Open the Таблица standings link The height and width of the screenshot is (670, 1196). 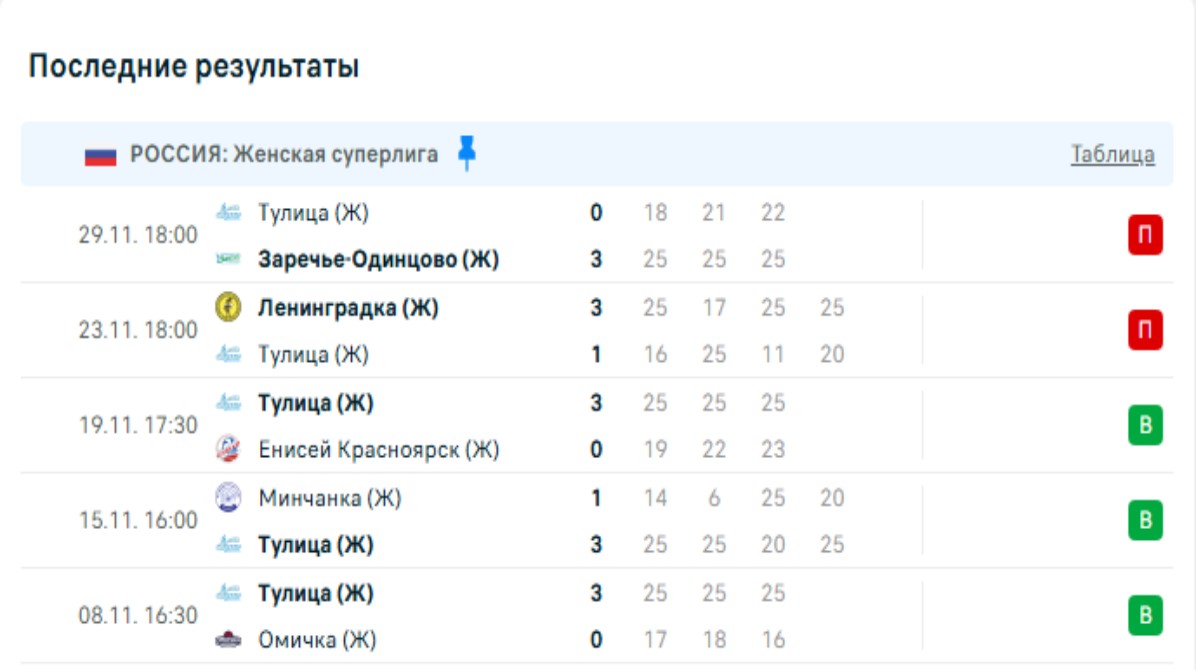coord(1112,155)
